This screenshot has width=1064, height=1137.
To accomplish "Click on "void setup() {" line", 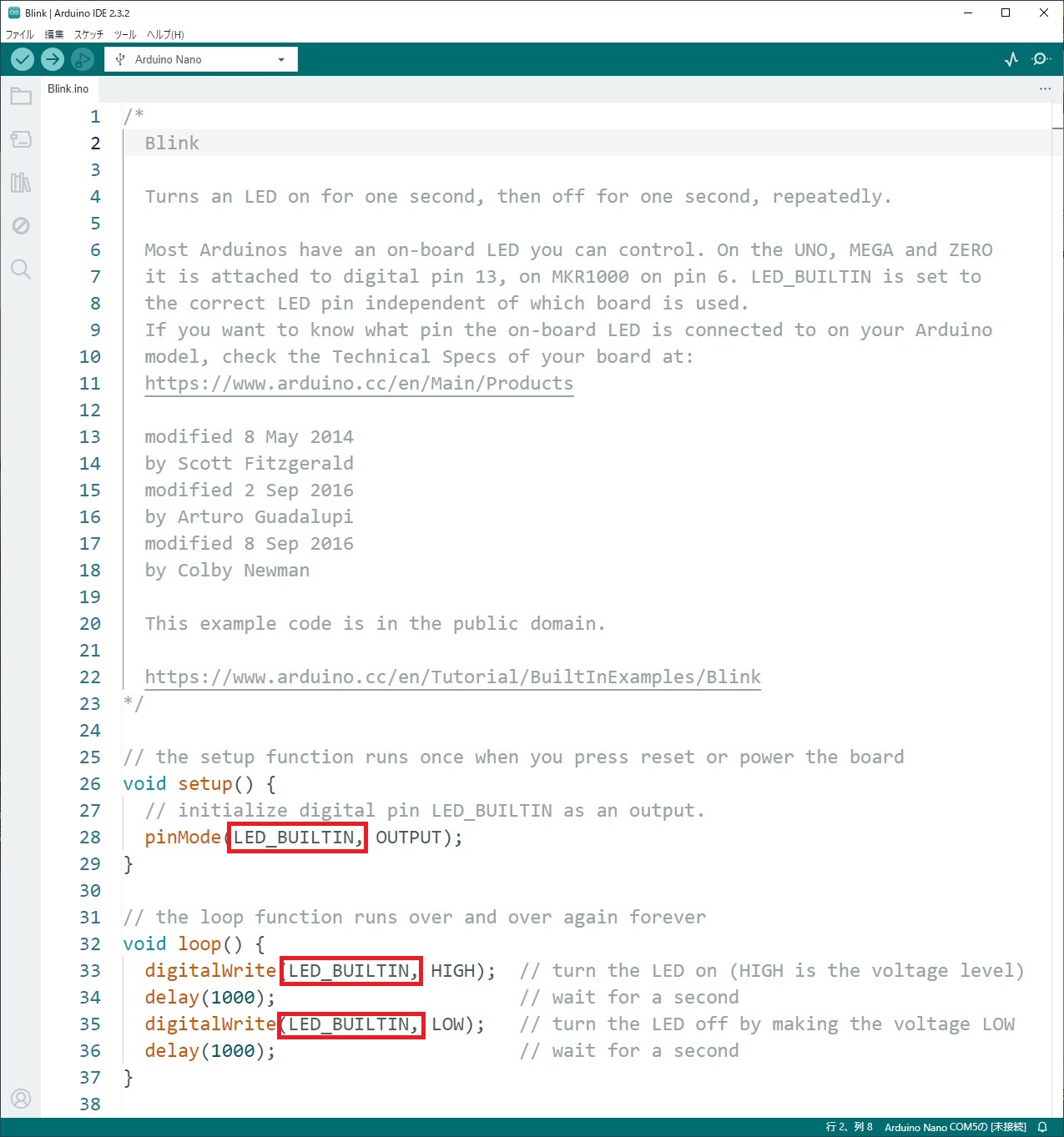I will coord(199,784).
